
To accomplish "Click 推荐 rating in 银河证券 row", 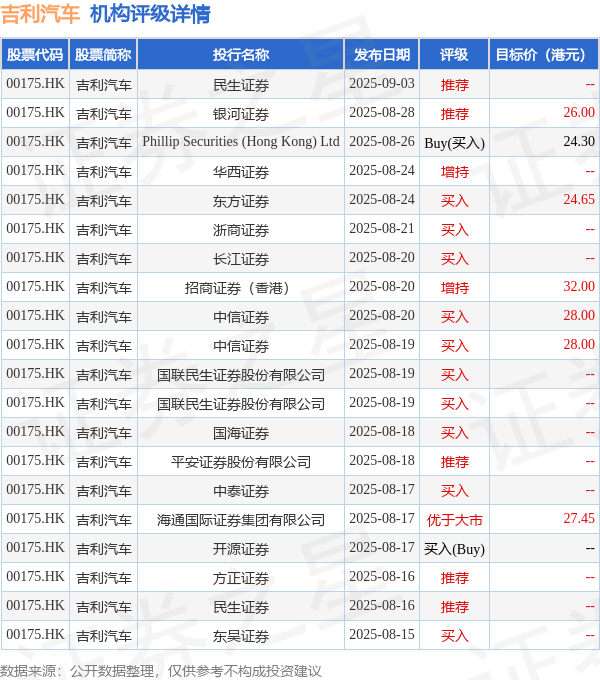I will pyautogui.click(x=454, y=114).
